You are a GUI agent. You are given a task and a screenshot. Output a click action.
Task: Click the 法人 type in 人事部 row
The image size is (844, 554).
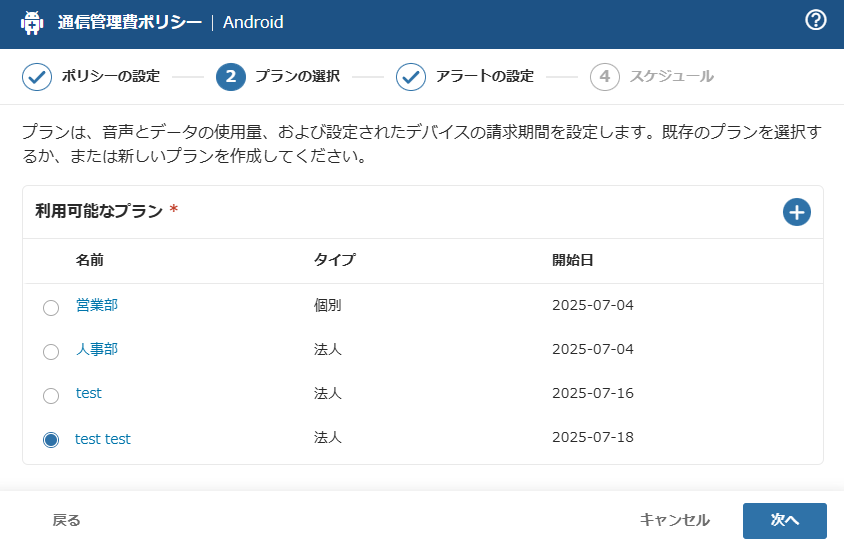(327, 349)
